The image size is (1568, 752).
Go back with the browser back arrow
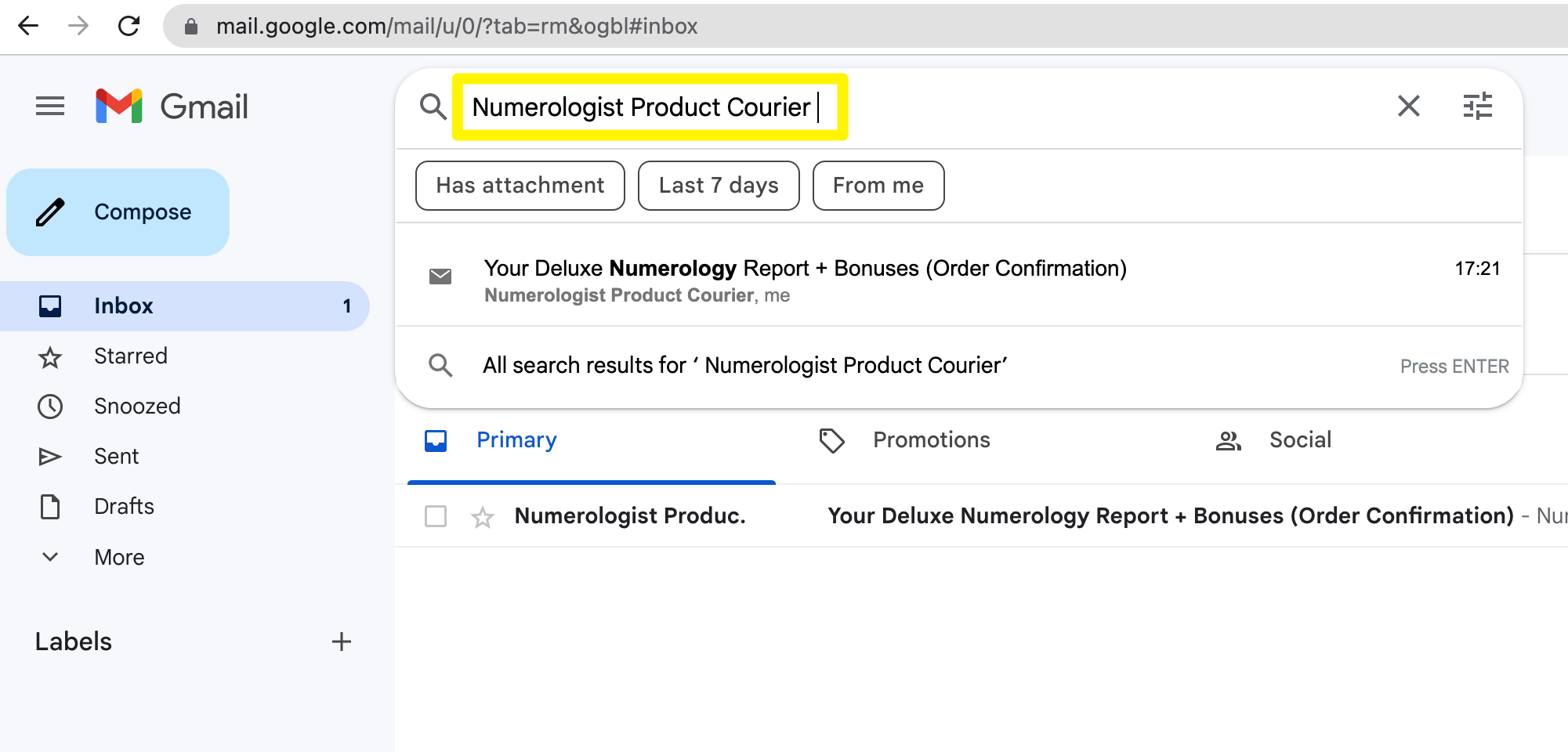(x=28, y=26)
